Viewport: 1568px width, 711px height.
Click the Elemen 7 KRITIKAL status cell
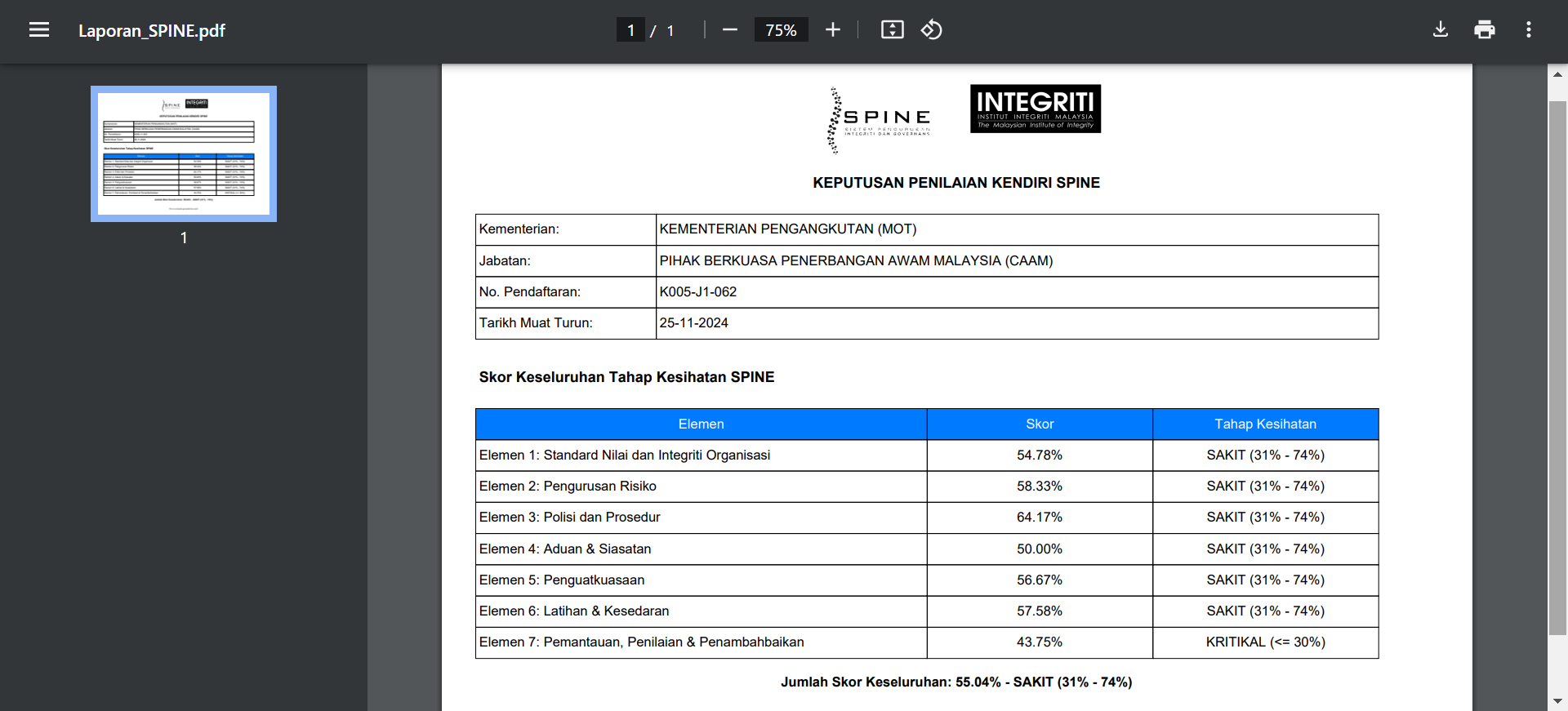point(1265,642)
